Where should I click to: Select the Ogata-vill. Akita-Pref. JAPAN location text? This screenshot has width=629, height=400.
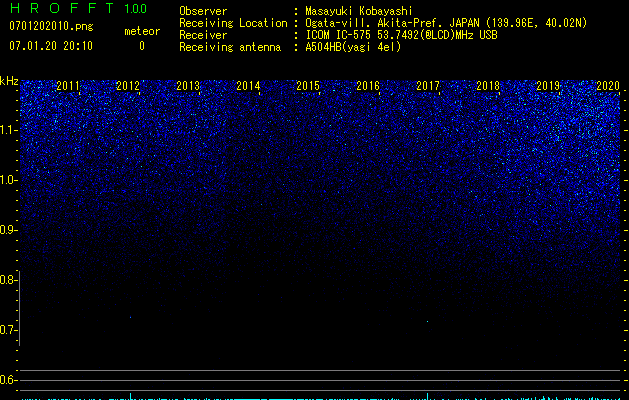point(446,23)
